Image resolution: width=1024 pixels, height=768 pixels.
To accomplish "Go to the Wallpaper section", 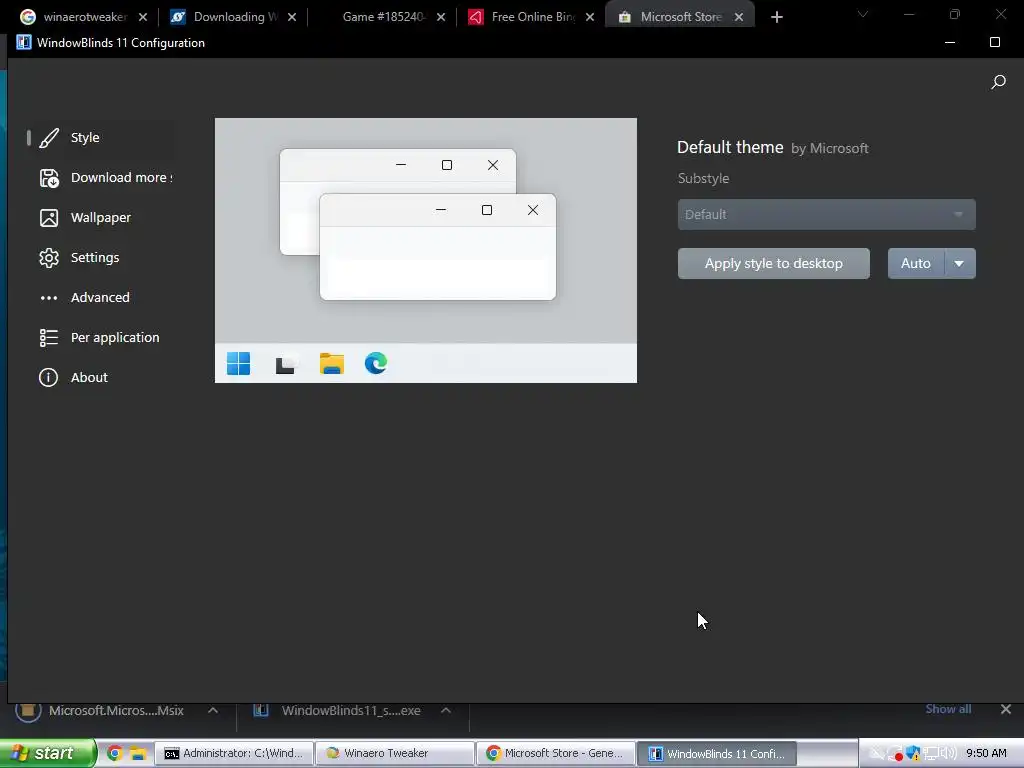I will [x=101, y=217].
